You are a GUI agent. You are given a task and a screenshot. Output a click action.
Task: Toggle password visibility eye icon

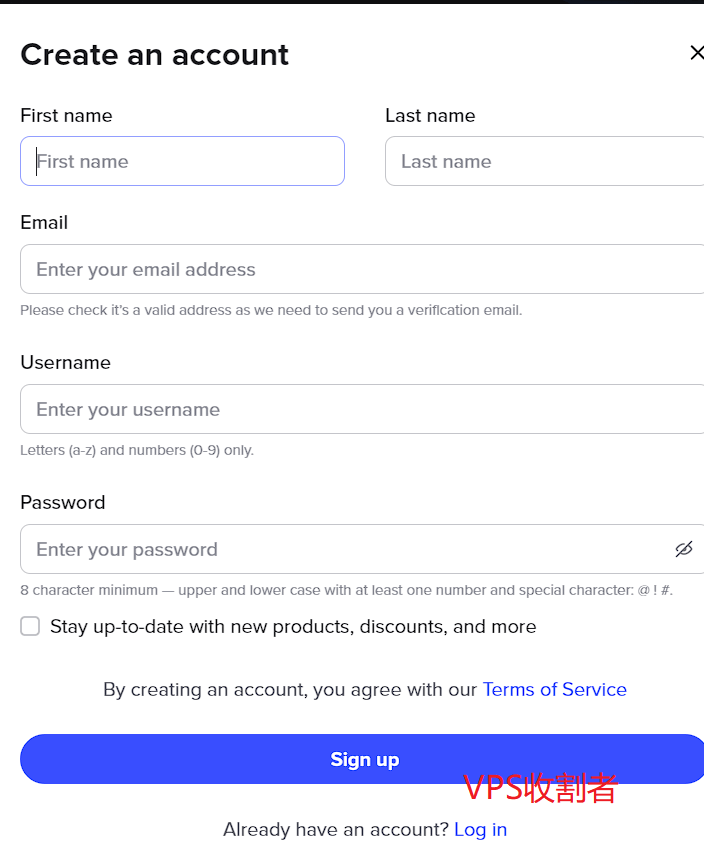click(683, 549)
